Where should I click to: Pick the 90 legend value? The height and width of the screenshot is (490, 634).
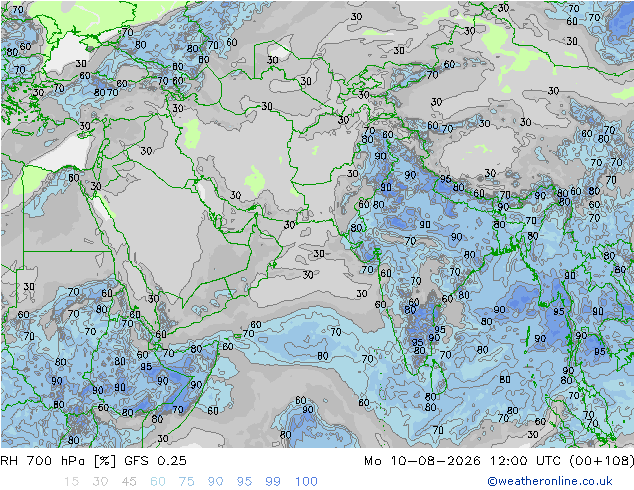(x=216, y=482)
